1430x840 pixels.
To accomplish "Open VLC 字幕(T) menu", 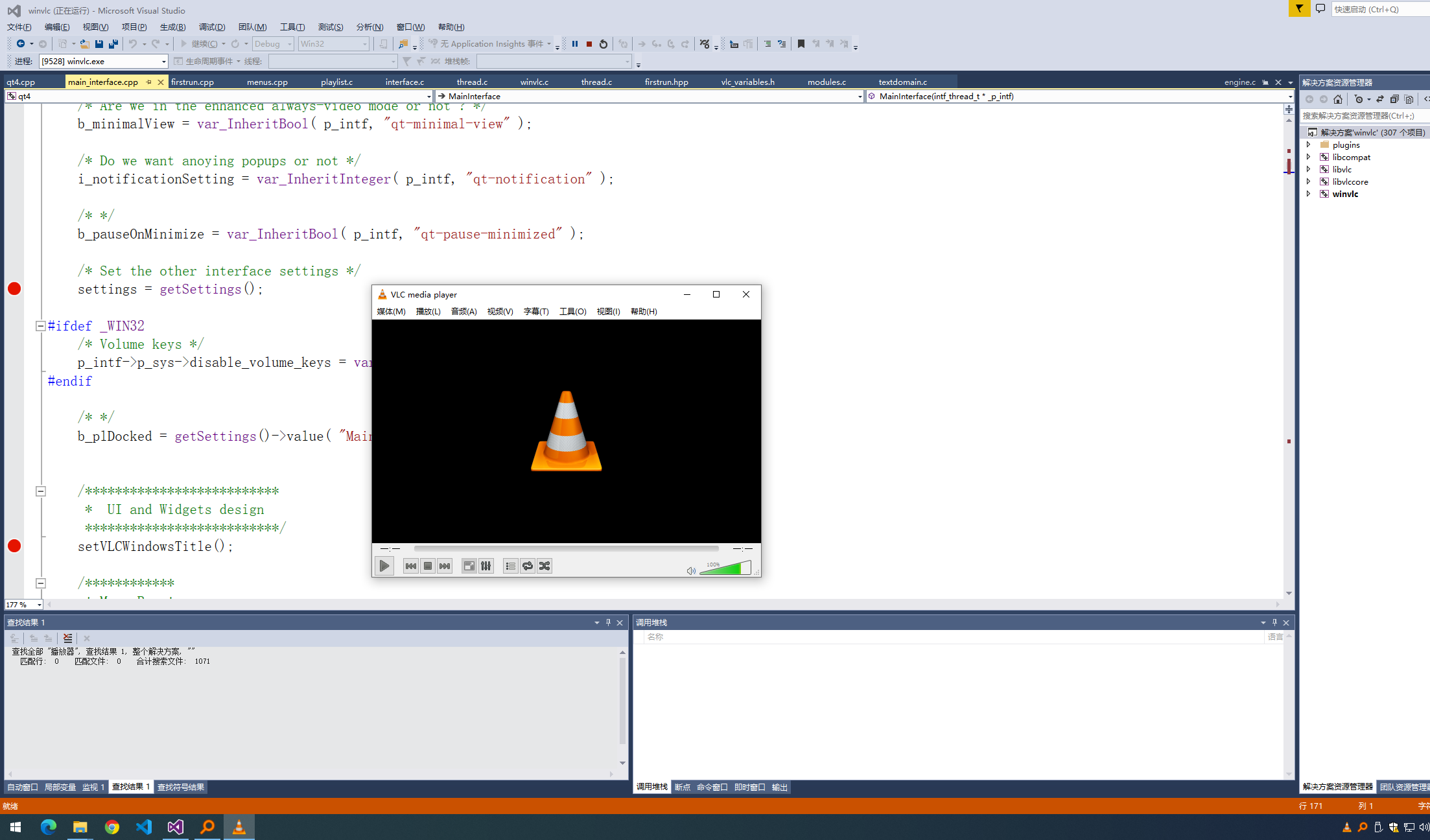I will 536,312.
